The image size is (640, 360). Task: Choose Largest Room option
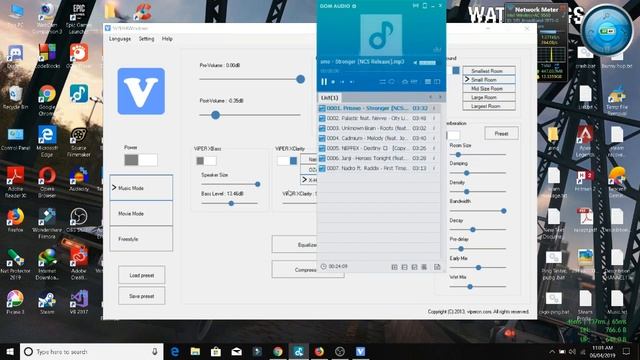click(489, 106)
